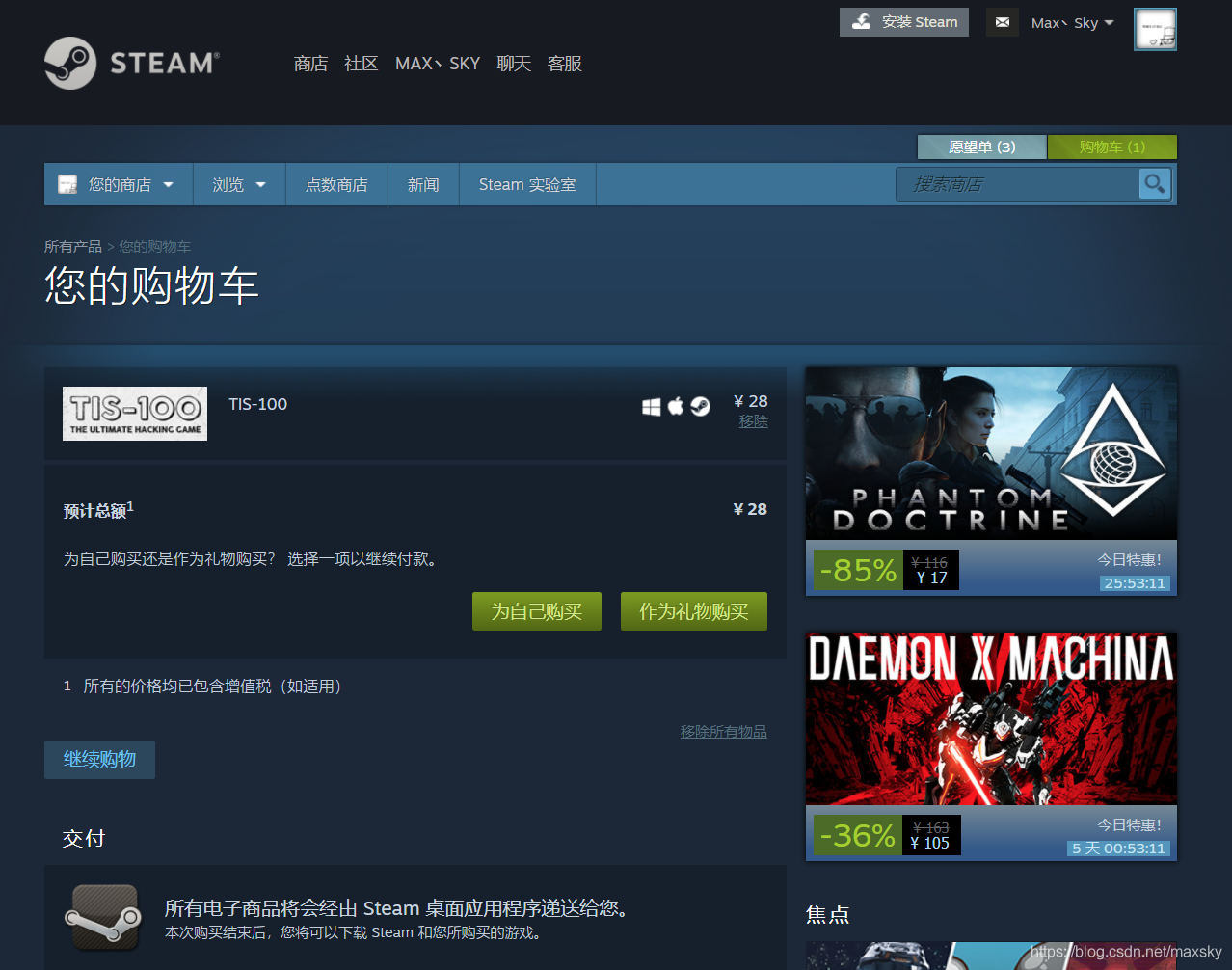The width and height of the screenshot is (1232, 970).
Task: Click the 继续购物 button
Action: point(99,759)
